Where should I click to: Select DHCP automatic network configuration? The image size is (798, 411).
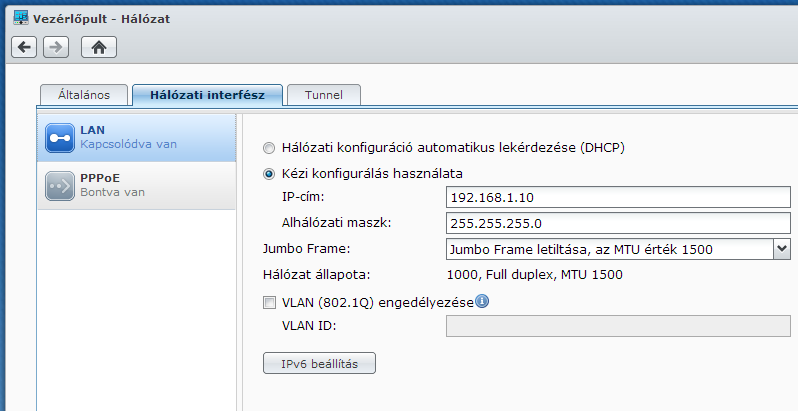tap(269, 148)
